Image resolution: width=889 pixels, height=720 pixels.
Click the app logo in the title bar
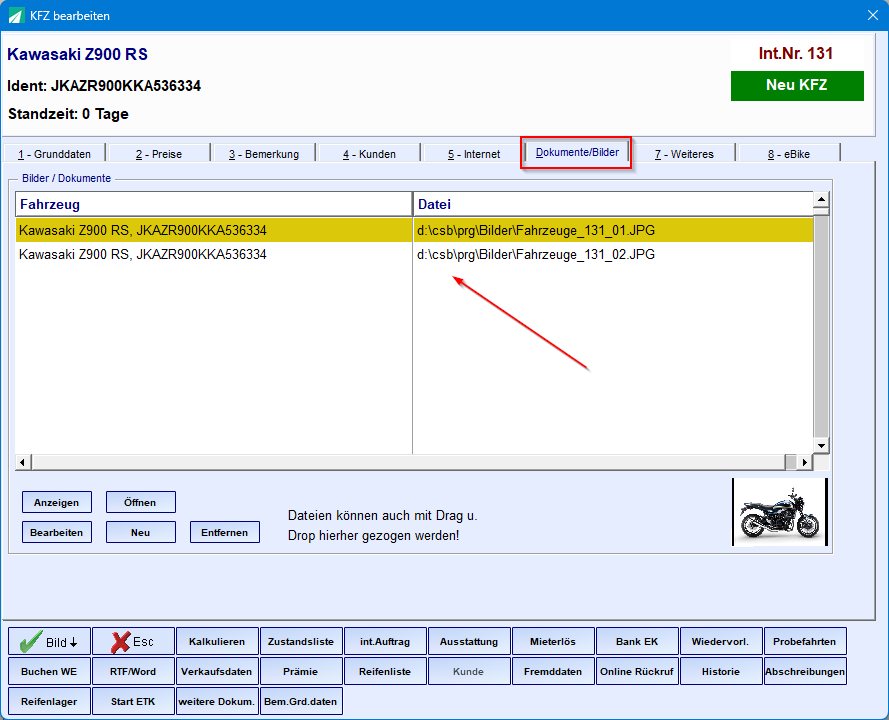[15, 16]
